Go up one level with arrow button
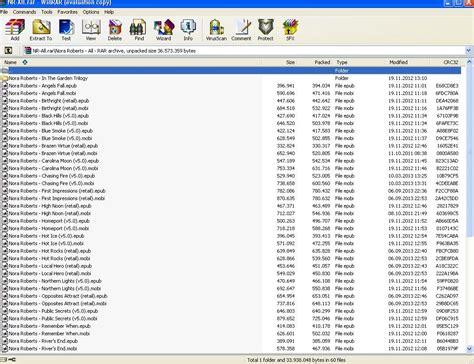This screenshot has height=364, width=474. pyautogui.click(x=8, y=51)
